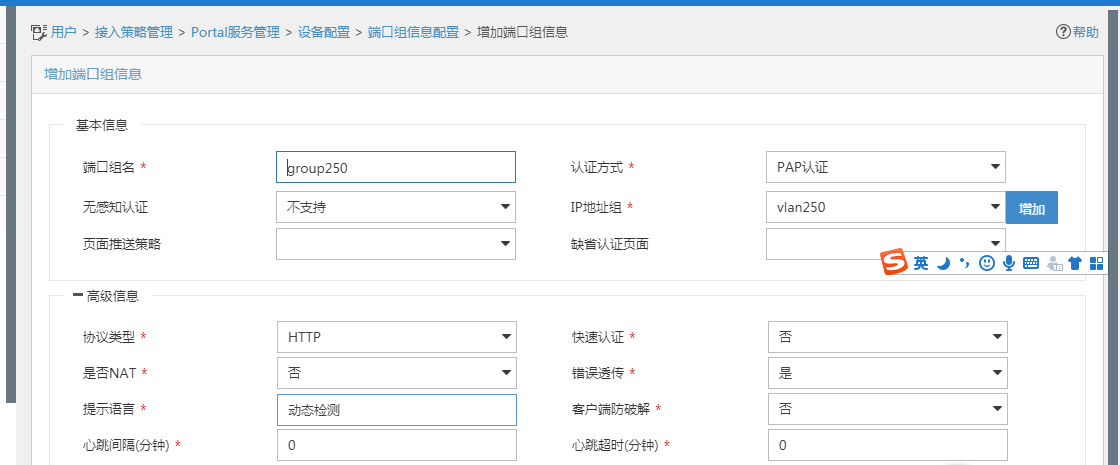Open the 无感知认证 dropdown
This screenshot has height=465, width=1120.
tap(395, 208)
